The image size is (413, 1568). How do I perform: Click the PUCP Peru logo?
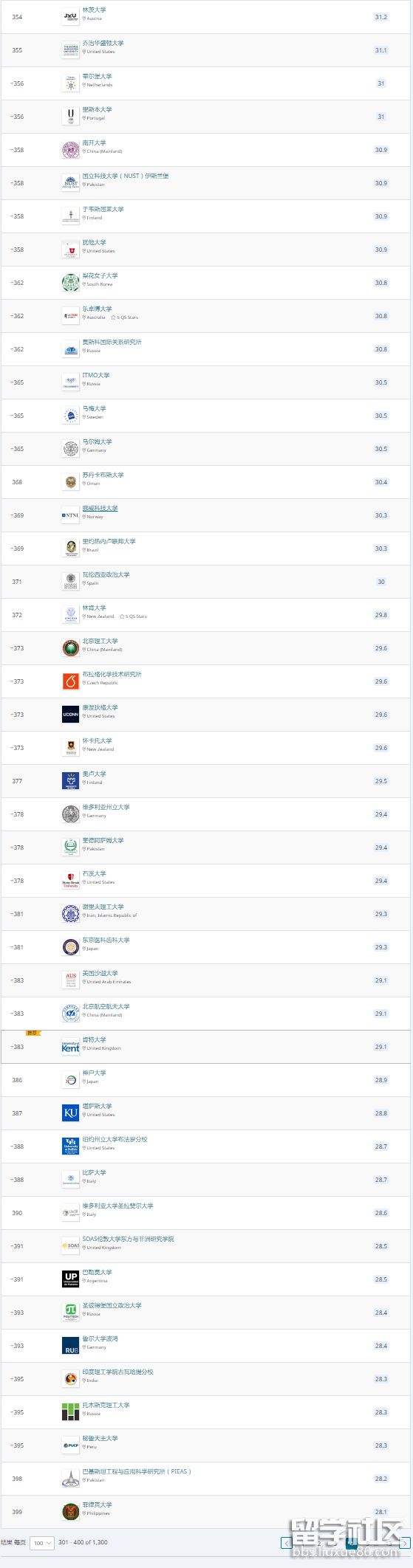tap(70, 1445)
